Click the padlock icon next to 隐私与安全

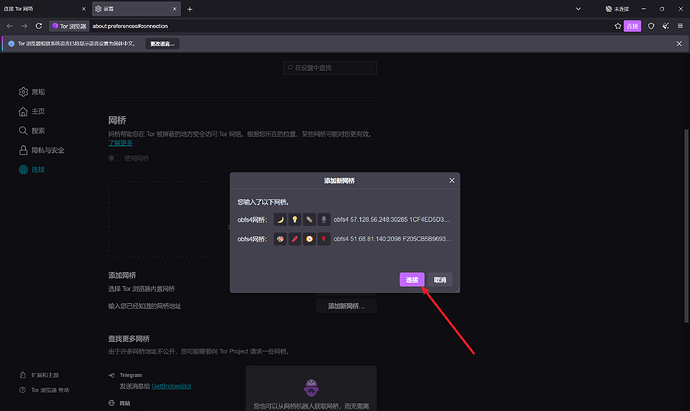(x=23, y=150)
